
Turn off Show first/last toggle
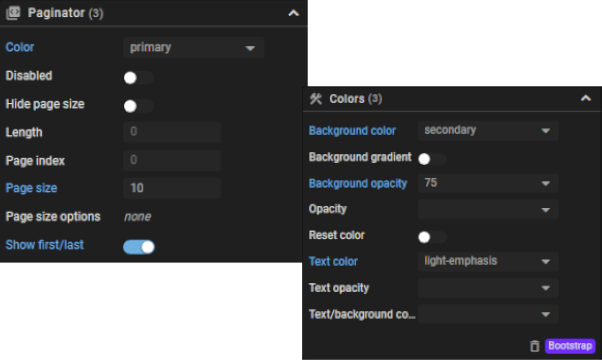139,247
